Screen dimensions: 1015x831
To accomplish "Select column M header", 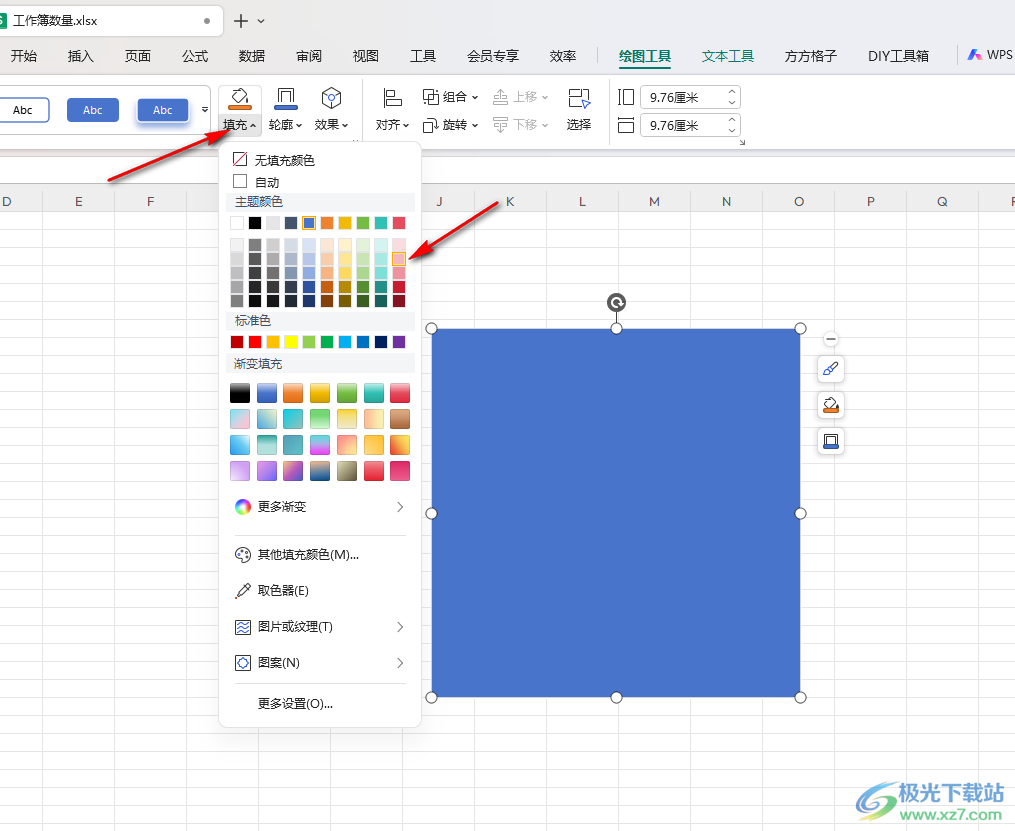I will [x=654, y=201].
